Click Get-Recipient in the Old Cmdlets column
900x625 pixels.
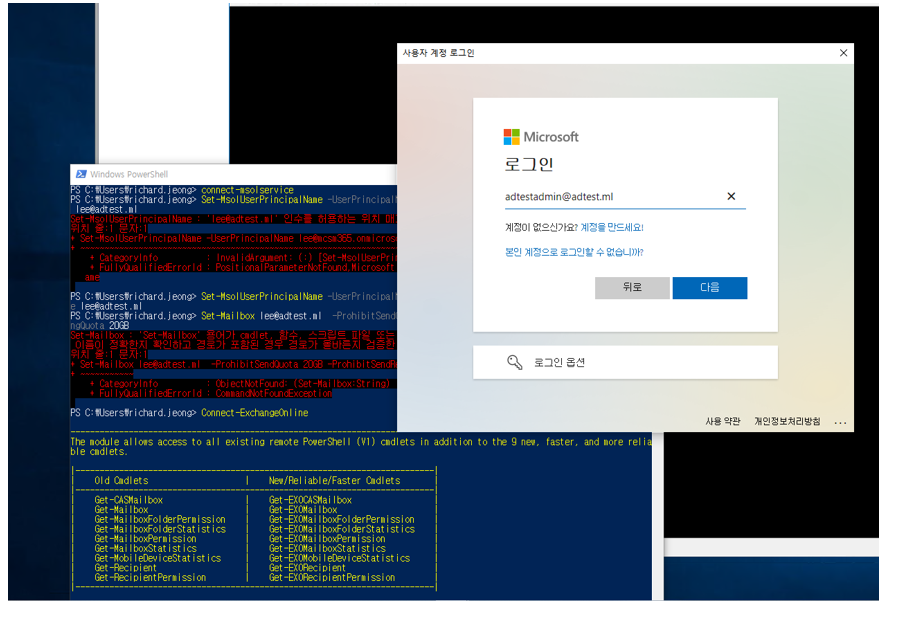tap(126, 568)
